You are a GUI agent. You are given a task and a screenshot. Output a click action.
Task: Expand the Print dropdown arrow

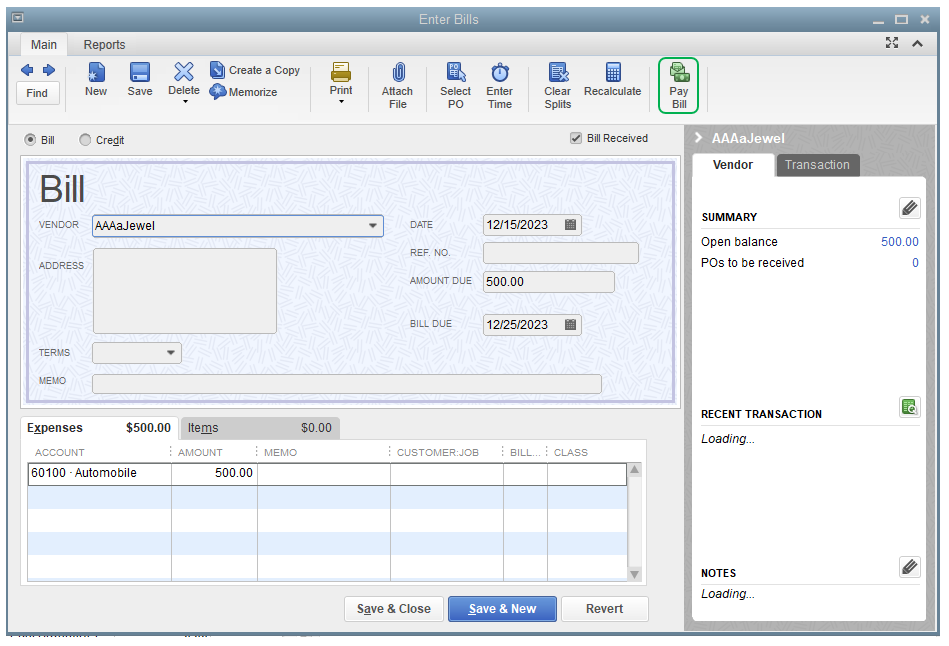tap(341, 102)
